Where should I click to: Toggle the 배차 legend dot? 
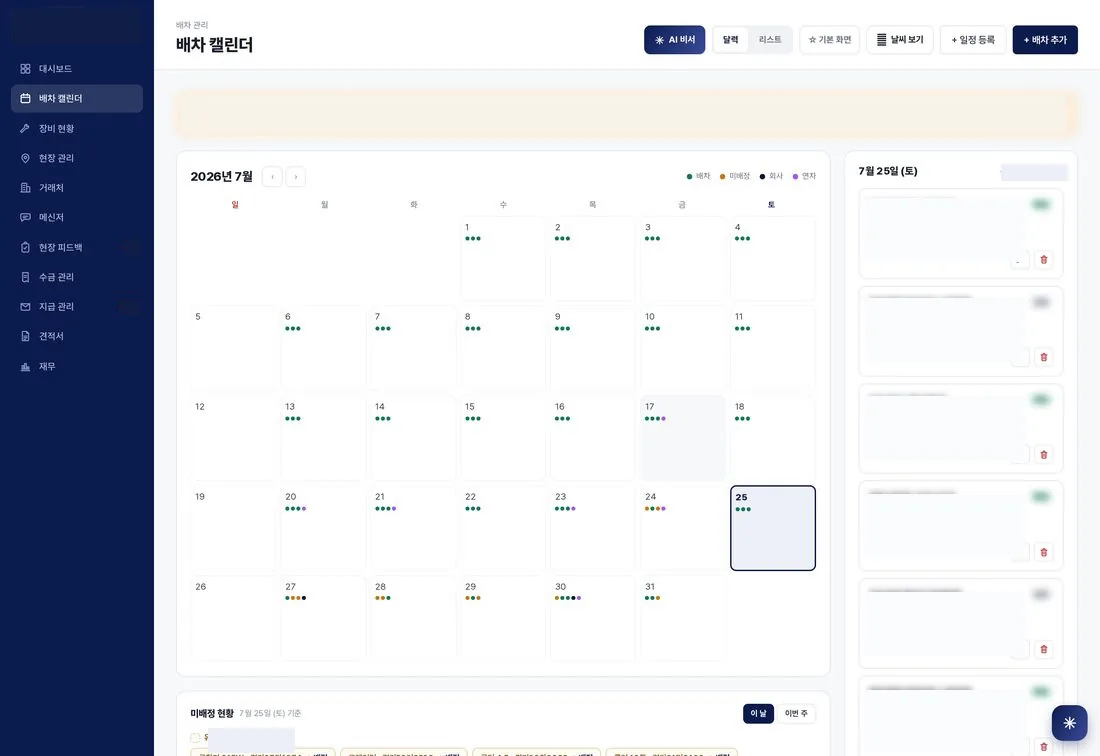(689, 177)
